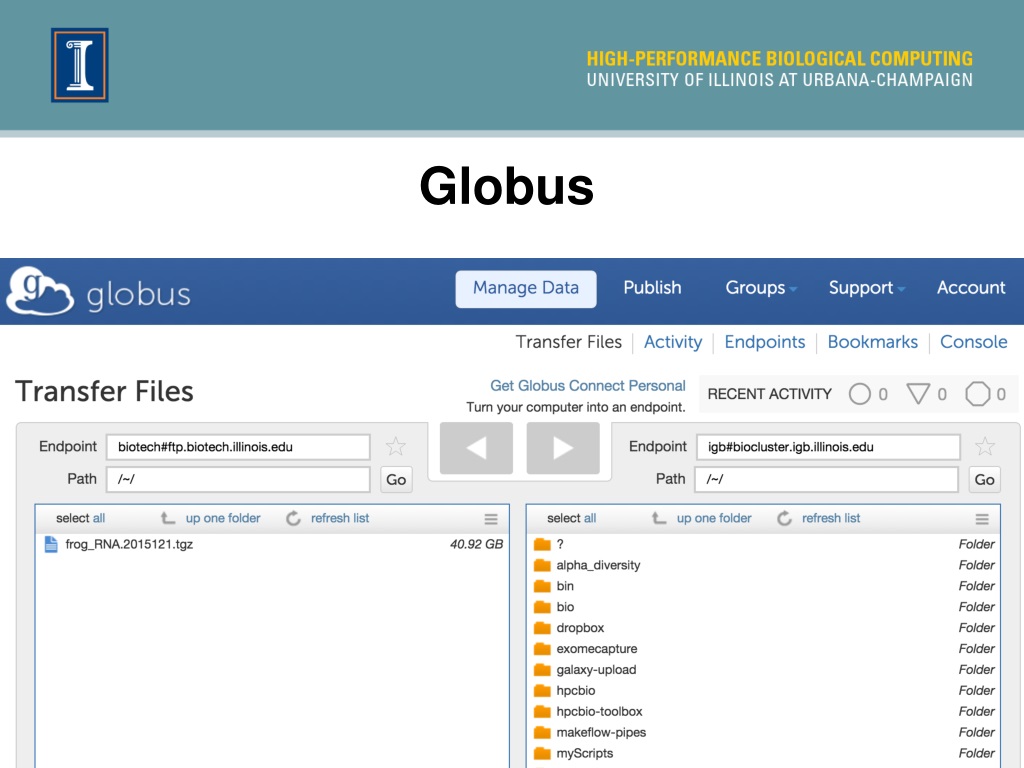The width and height of the screenshot is (1024, 768).
Task: Click select all in the left pane
Action: coord(80,519)
